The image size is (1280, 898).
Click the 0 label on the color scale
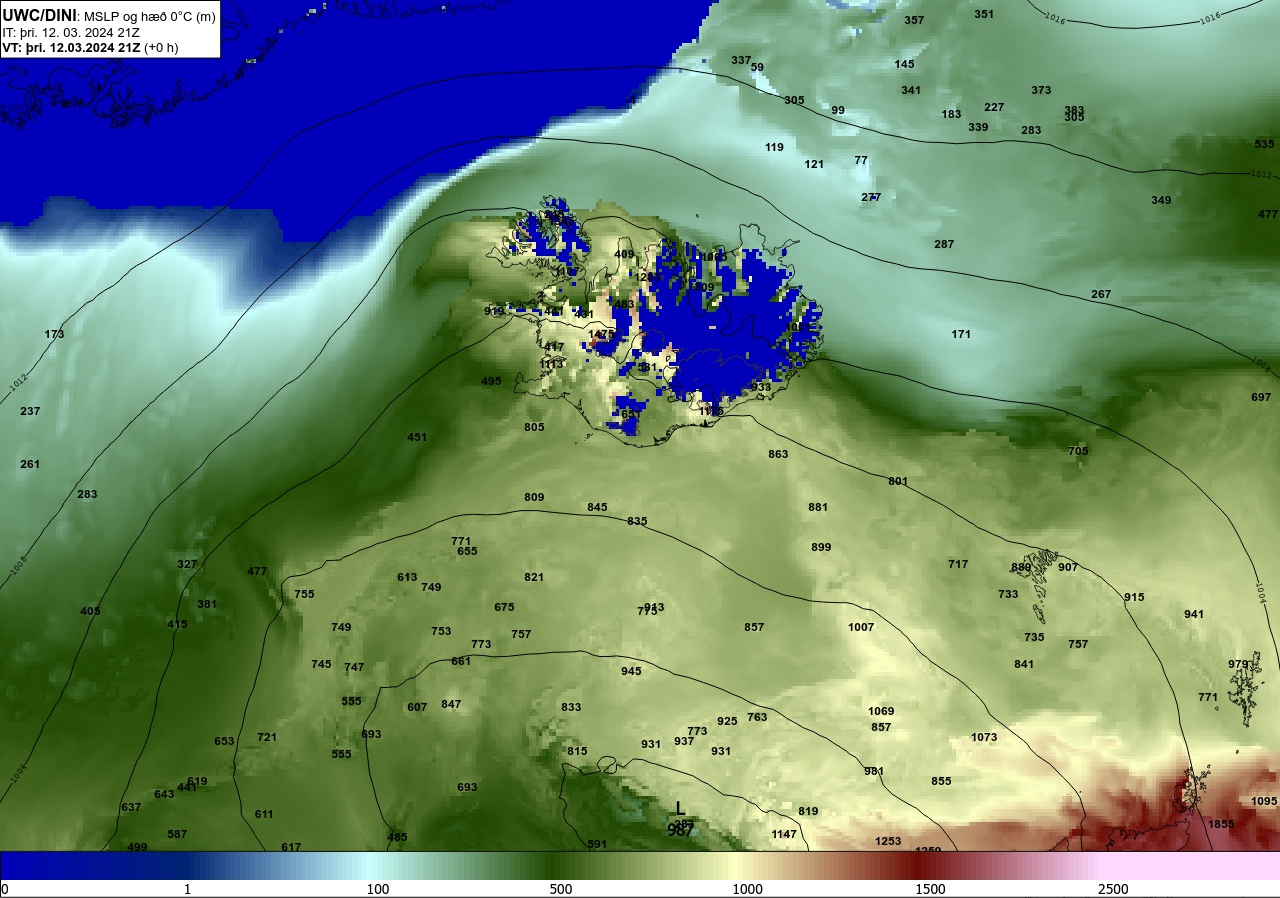[x=5, y=889]
